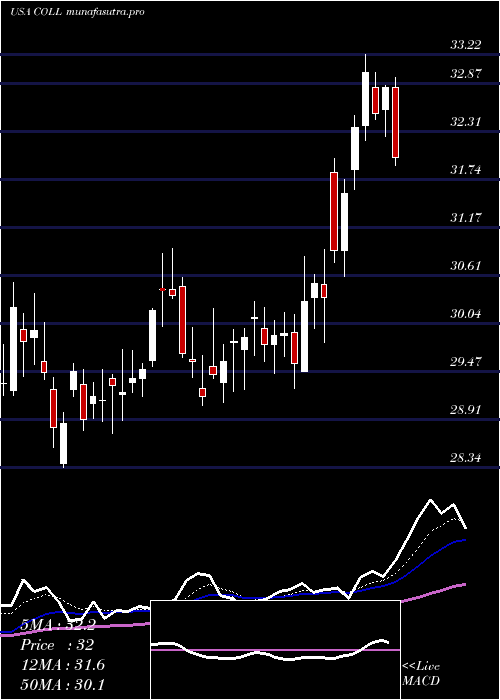
Task: Click the USA COLL munafasutra.pro title
Action: coord(77,12)
